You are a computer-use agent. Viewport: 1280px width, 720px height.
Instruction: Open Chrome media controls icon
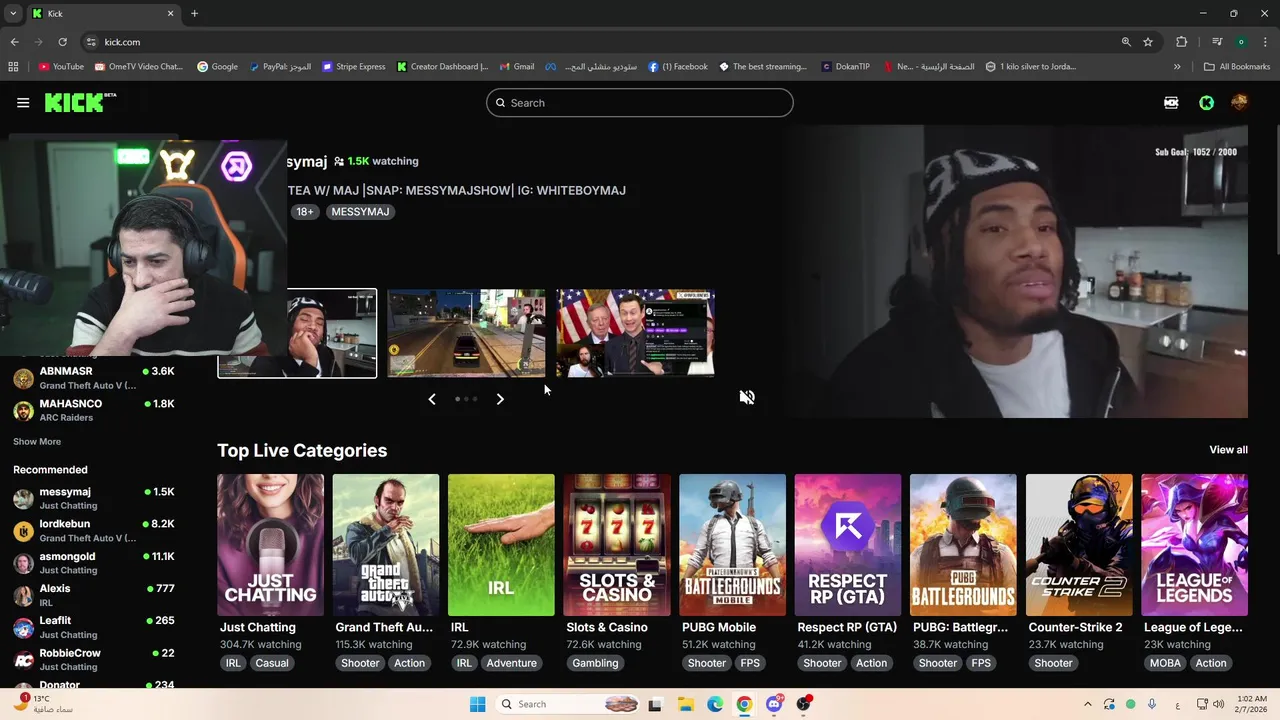tap(1217, 42)
